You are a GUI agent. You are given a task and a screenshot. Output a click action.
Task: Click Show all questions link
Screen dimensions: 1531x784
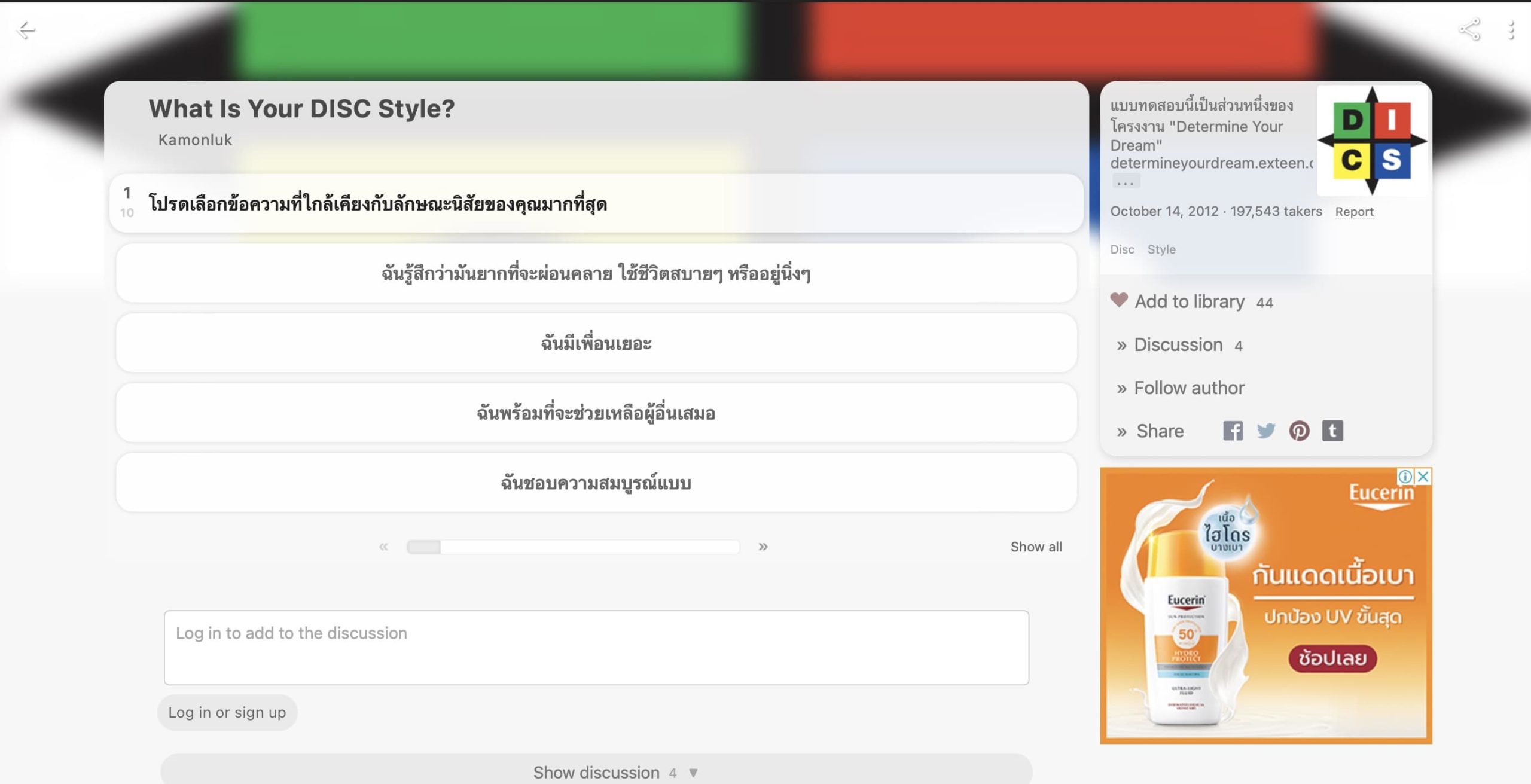point(1036,547)
